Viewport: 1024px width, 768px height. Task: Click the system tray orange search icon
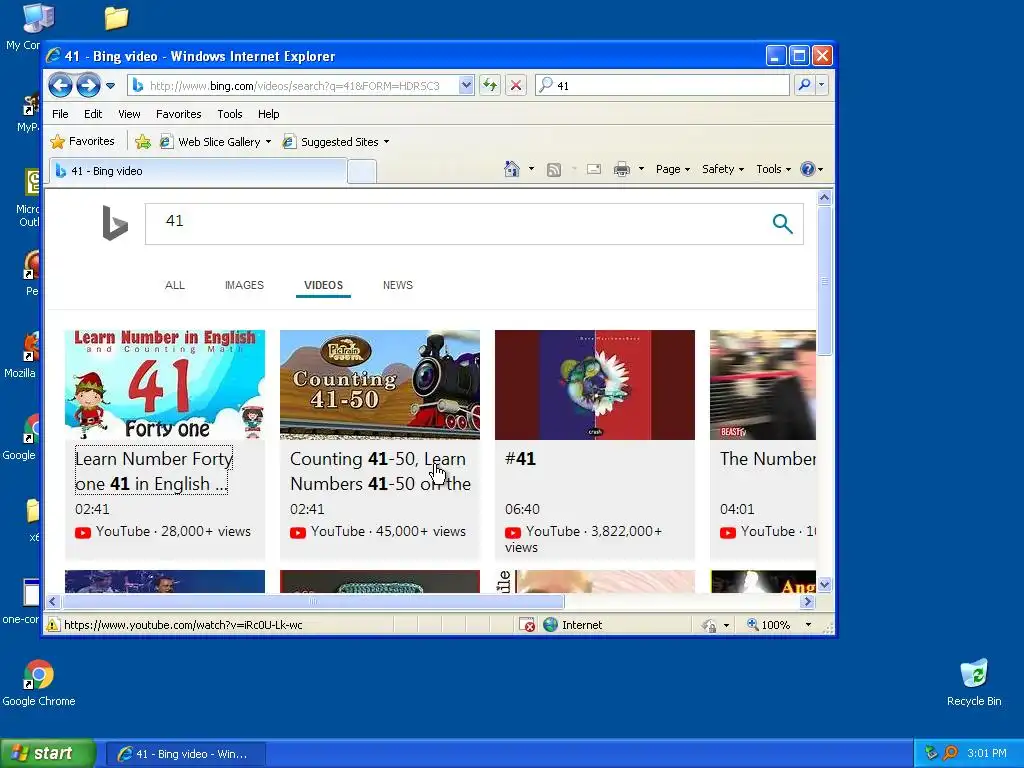point(950,753)
